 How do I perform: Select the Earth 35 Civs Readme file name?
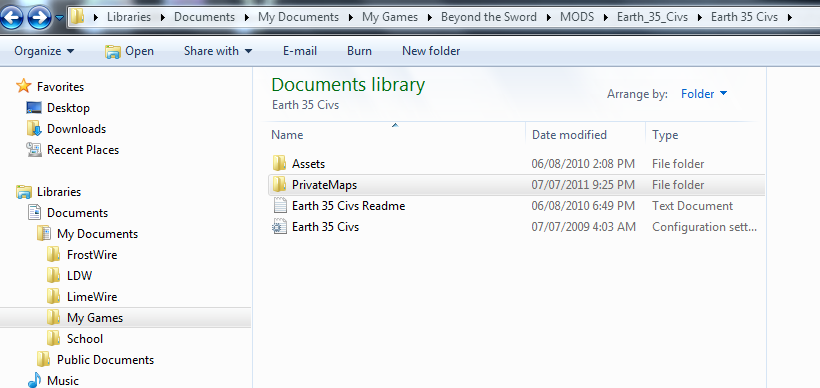tap(348, 206)
